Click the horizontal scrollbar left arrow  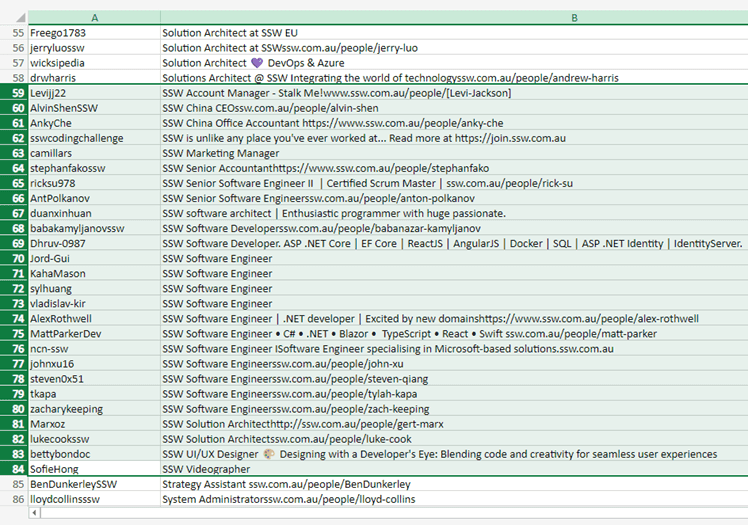tap(37, 514)
